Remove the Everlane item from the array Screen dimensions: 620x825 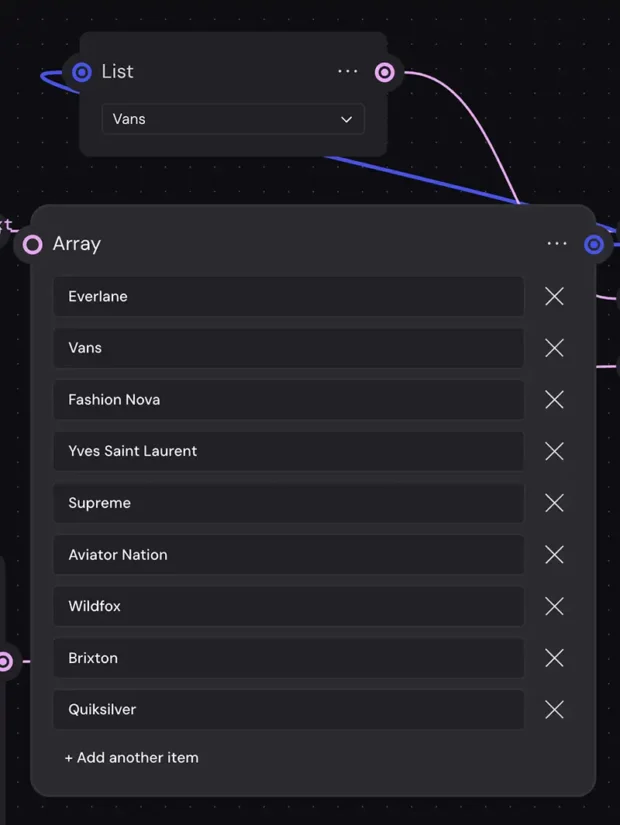click(x=554, y=296)
